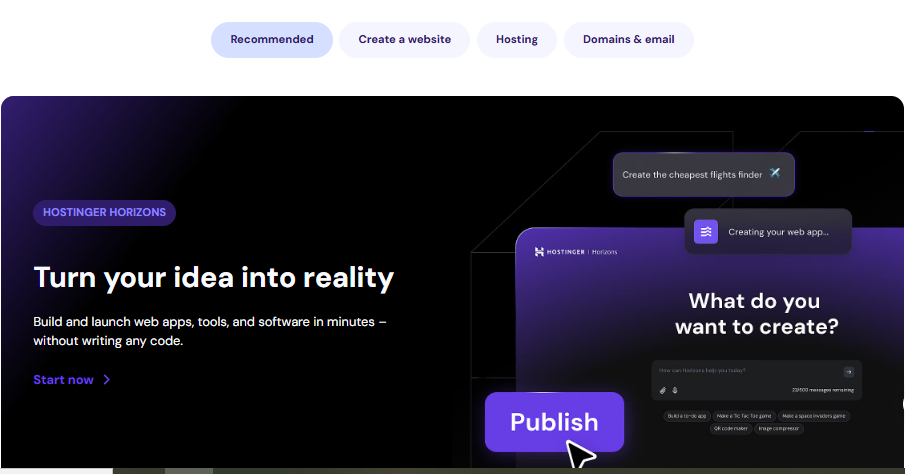
Task: Click the 'Turn your idea into reality' heading
Action: [x=214, y=278]
